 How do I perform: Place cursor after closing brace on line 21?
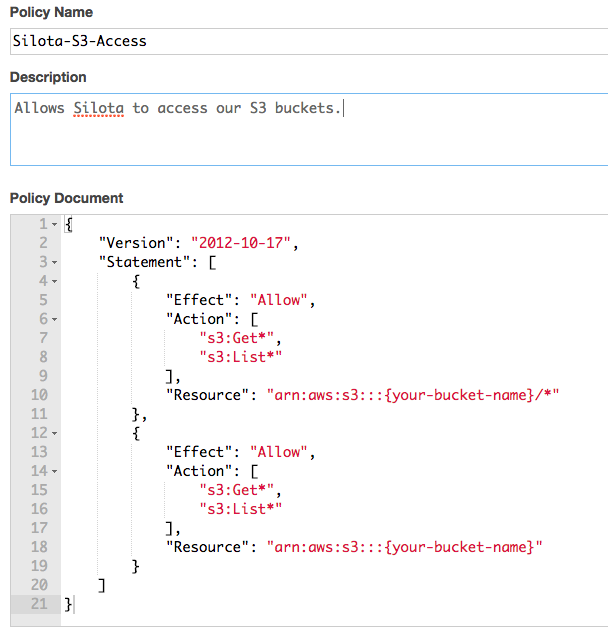click(x=74, y=604)
